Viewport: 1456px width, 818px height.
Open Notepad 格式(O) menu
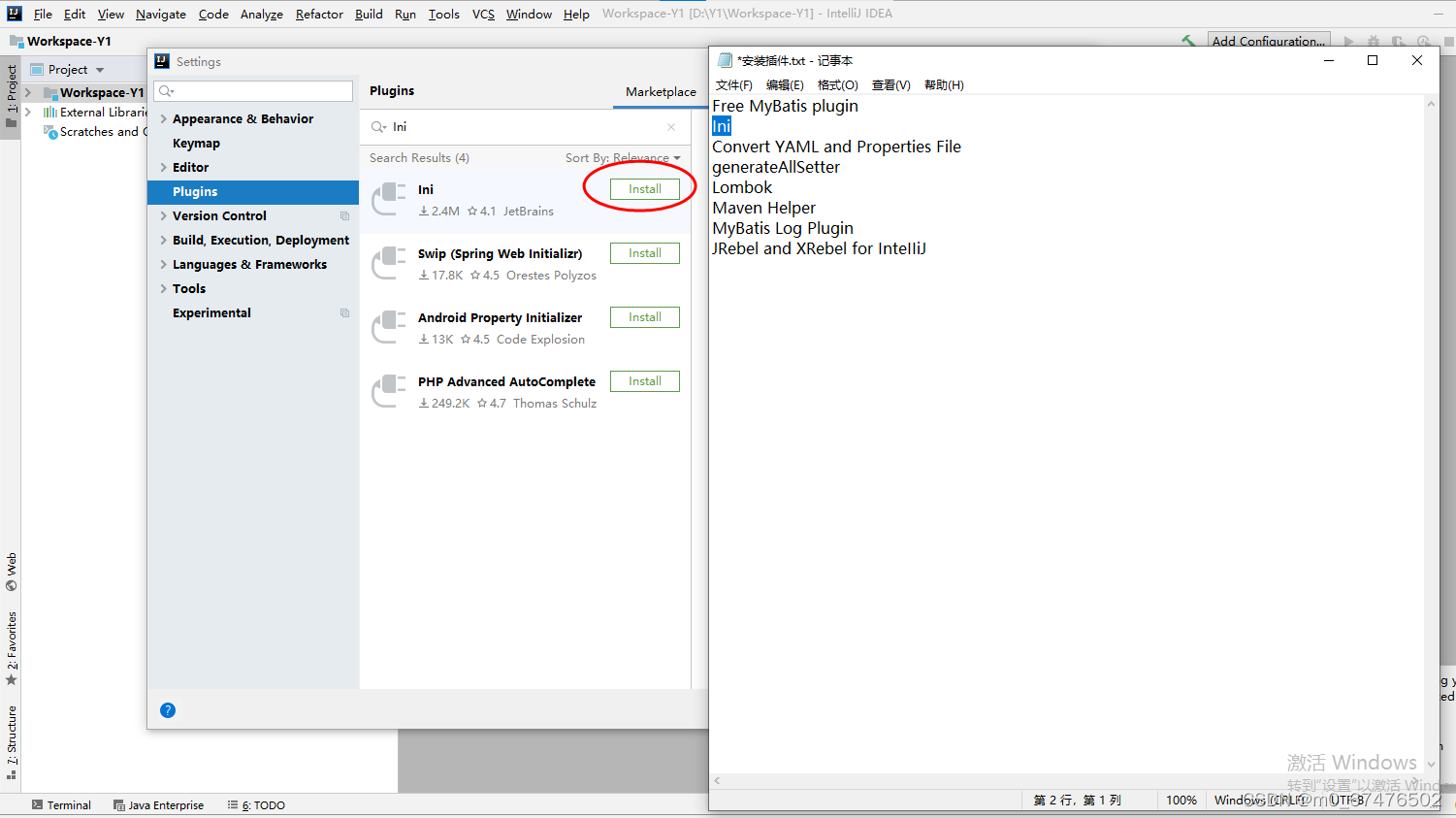tap(837, 85)
